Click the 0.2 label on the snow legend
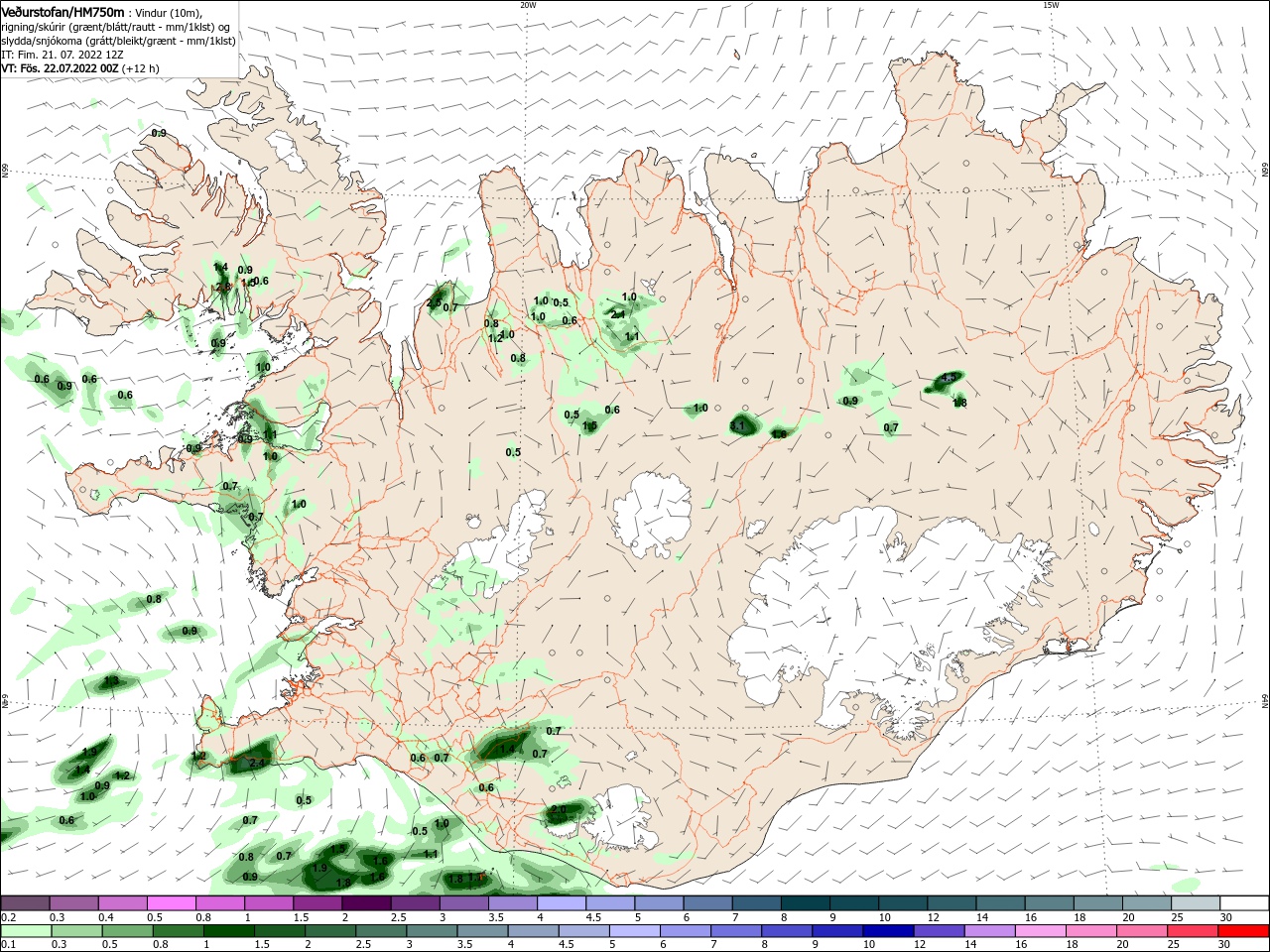 pos(8,918)
